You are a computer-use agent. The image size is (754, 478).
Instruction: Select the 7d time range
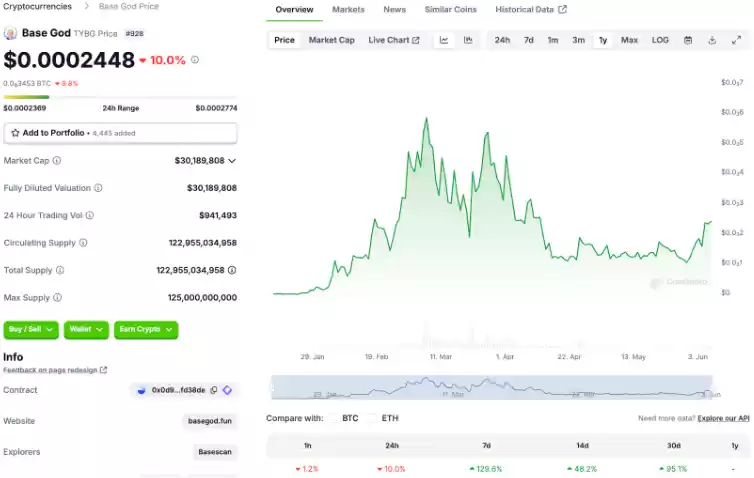pos(528,40)
